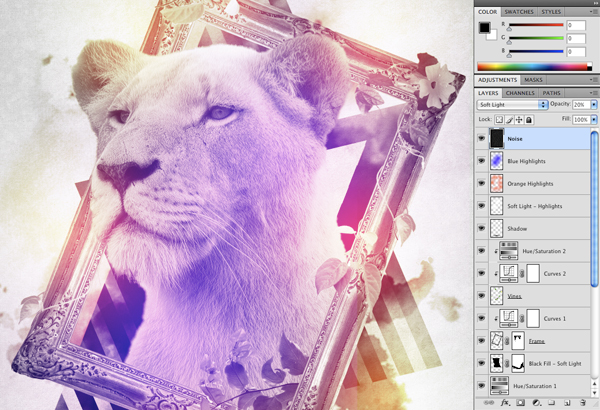Image resolution: width=600 pixels, height=410 pixels.
Task: Hide the Orange Highlights layer
Action: coord(481,184)
